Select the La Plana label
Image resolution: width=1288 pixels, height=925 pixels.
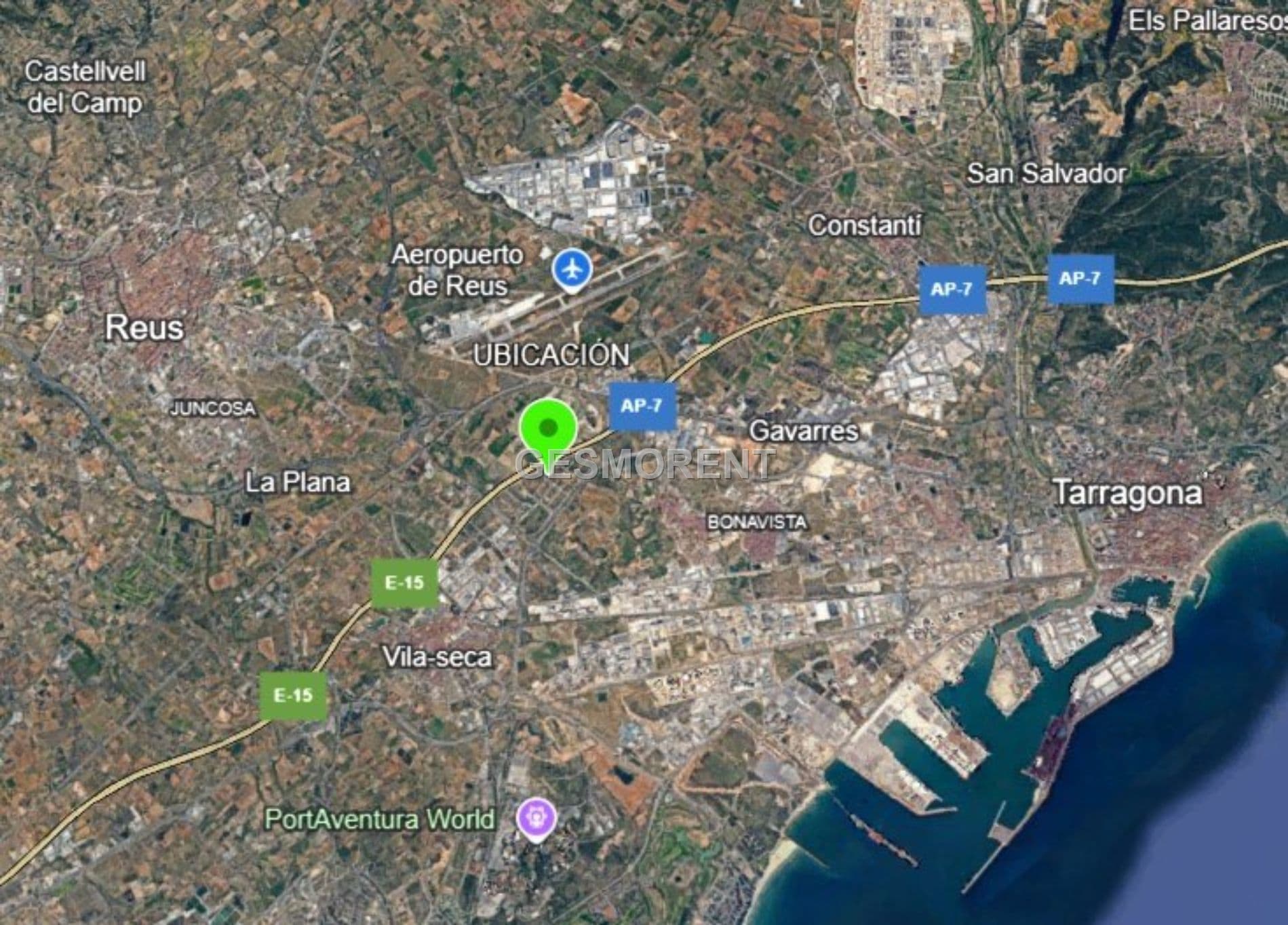click(x=298, y=483)
